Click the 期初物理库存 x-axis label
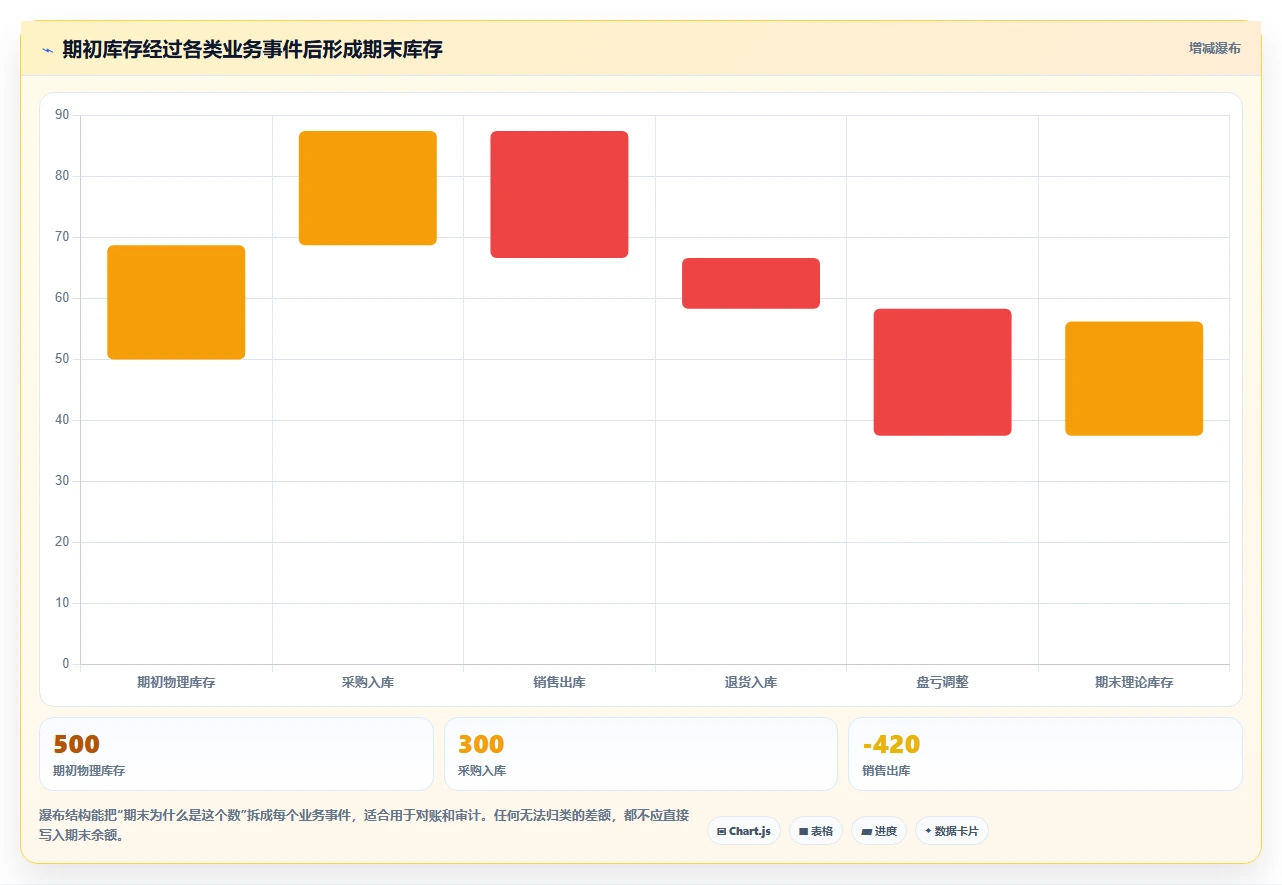The width and height of the screenshot is (1282, 885). tap(176, 683)
